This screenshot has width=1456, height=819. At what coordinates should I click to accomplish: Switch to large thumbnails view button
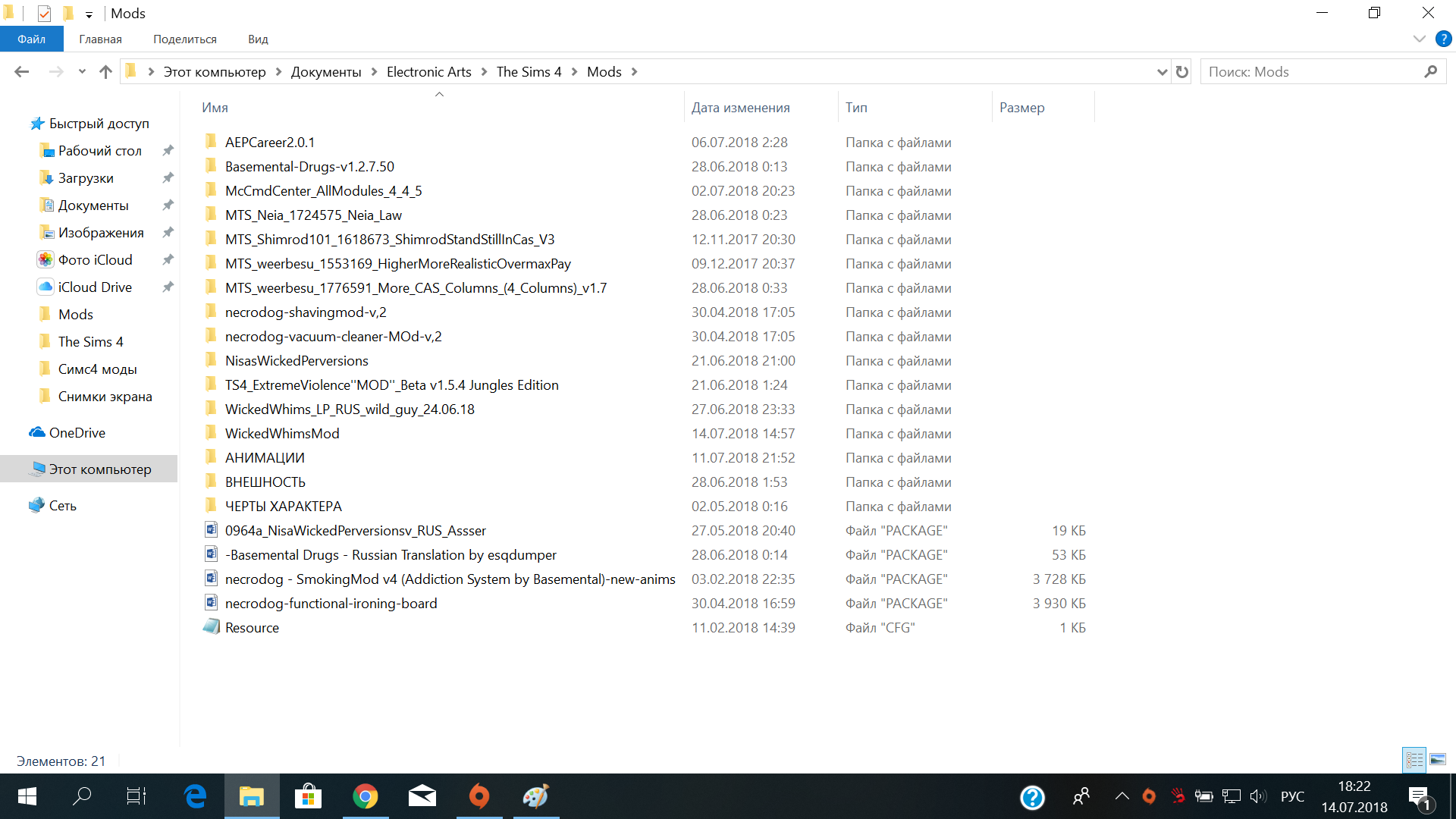[1438, 759]
